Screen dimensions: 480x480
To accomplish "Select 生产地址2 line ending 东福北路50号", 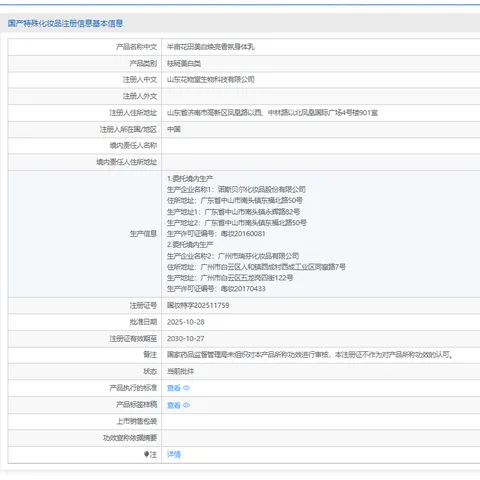I will 237,223.
